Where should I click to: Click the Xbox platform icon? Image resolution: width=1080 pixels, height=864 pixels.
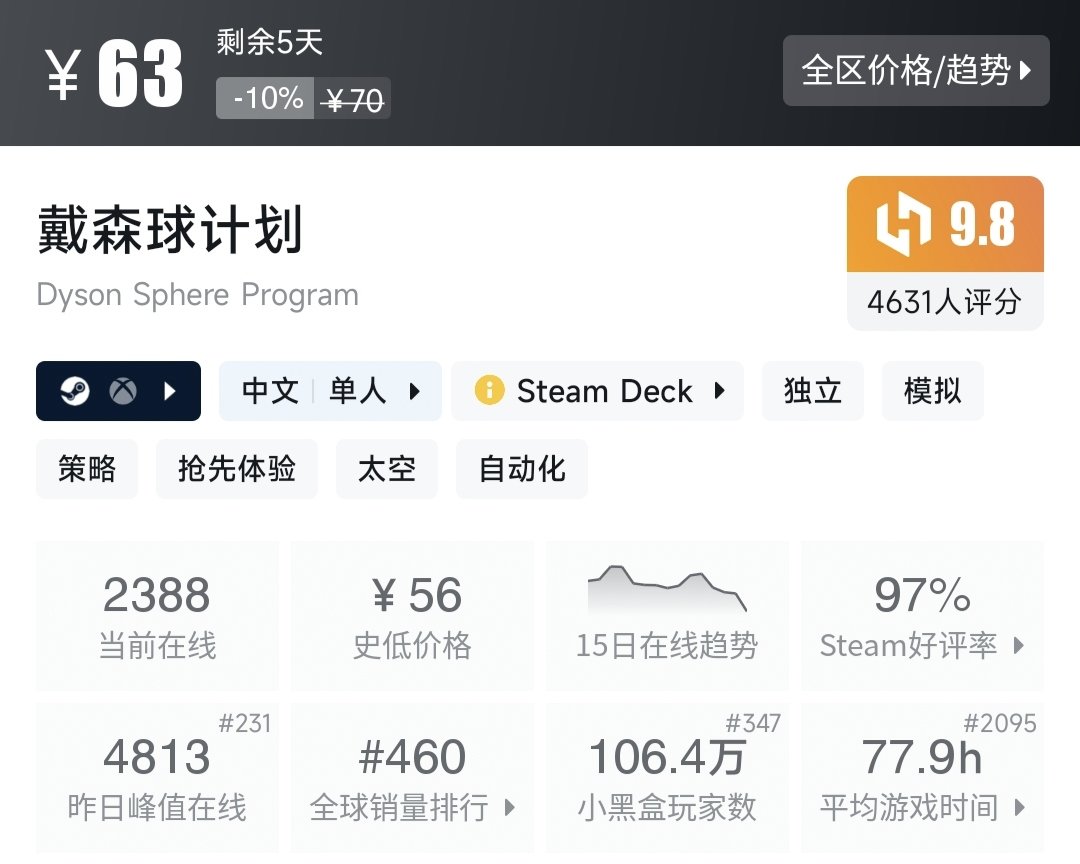(x=123, y=391)
